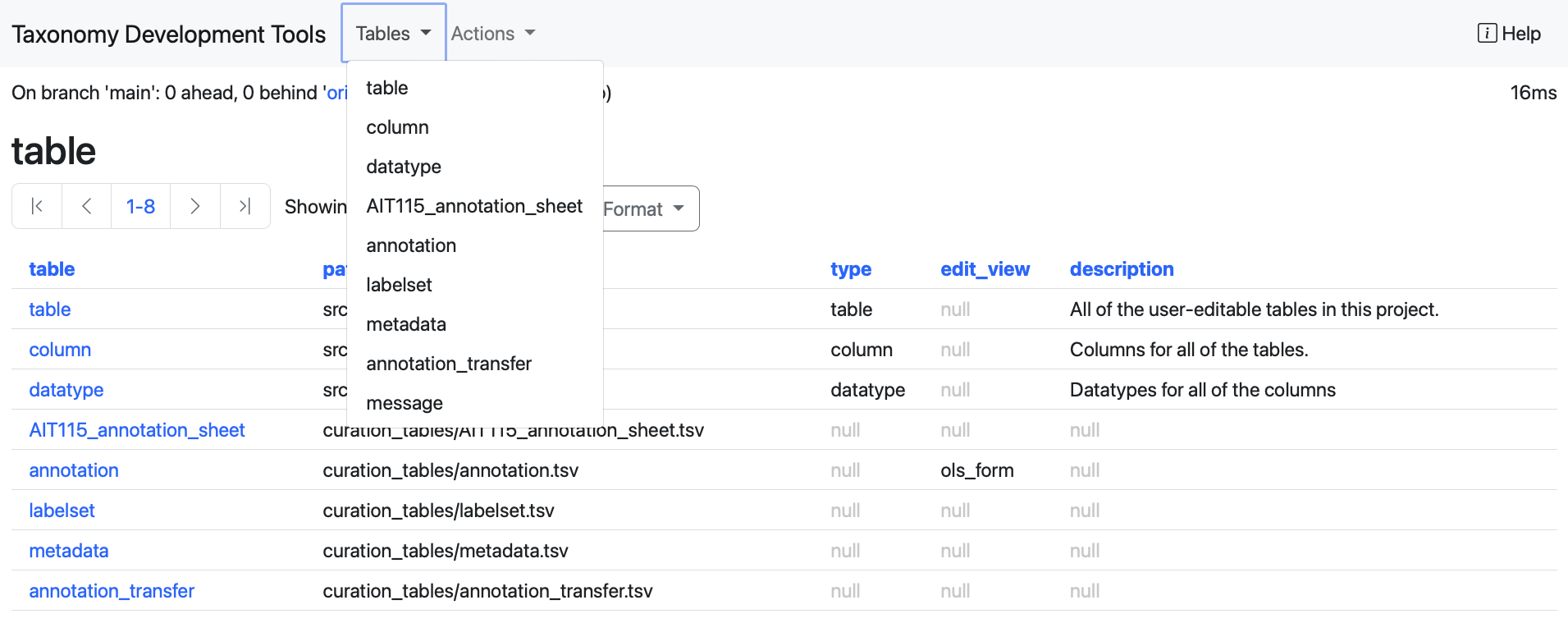The image size is (1568, 623).
Task: Sort by the description column header
Action: point(1122,269)
